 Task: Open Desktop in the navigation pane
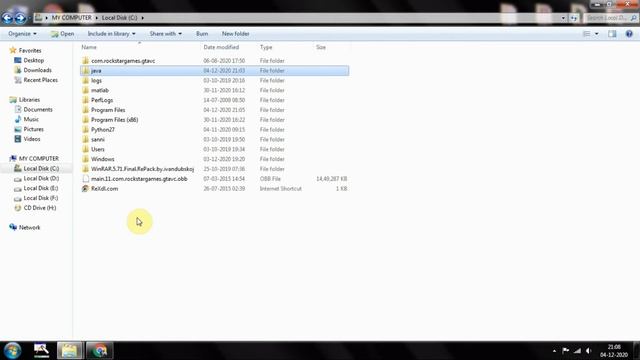click(33, 60)
